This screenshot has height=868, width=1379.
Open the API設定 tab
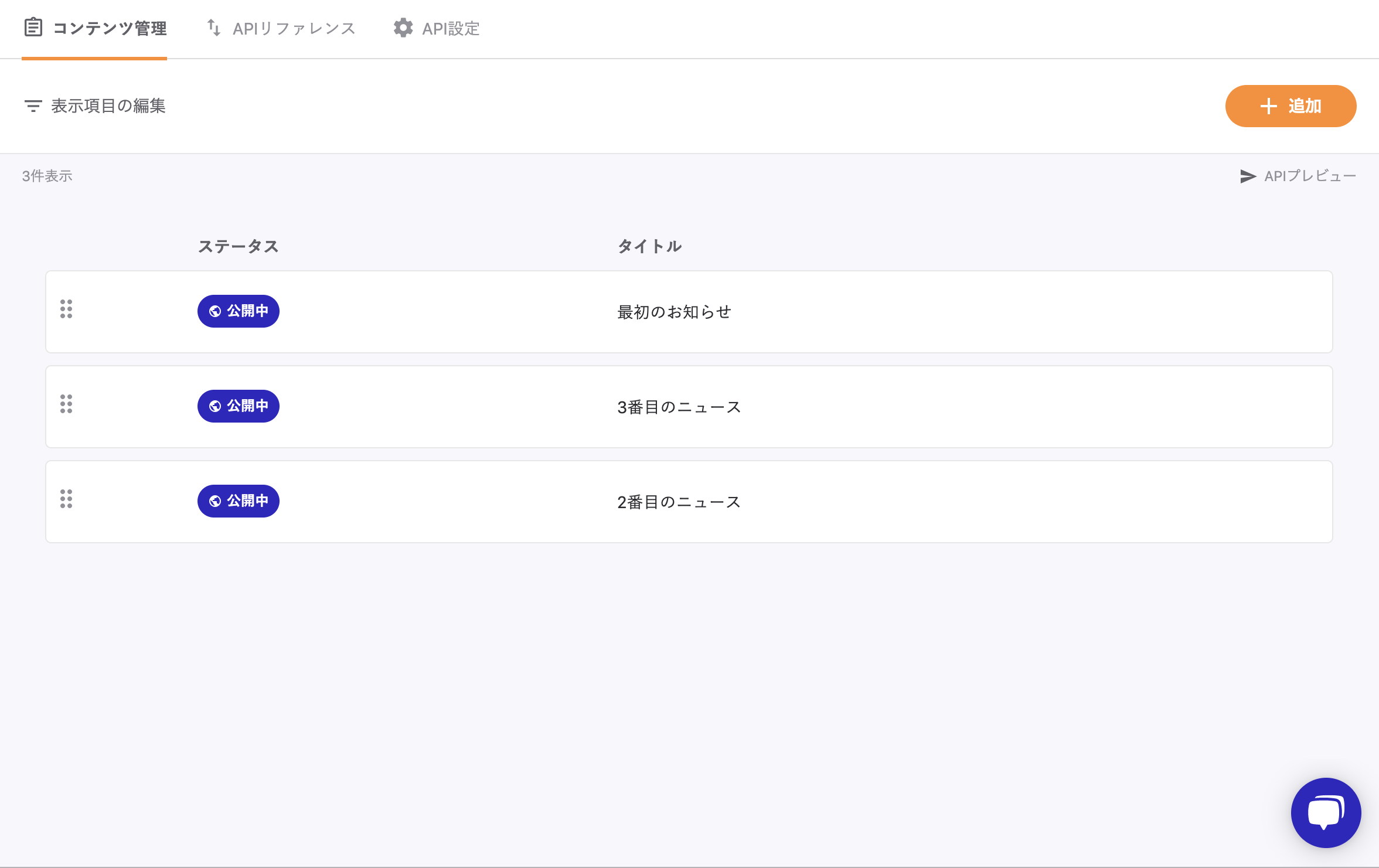click(x=450, y=29)
